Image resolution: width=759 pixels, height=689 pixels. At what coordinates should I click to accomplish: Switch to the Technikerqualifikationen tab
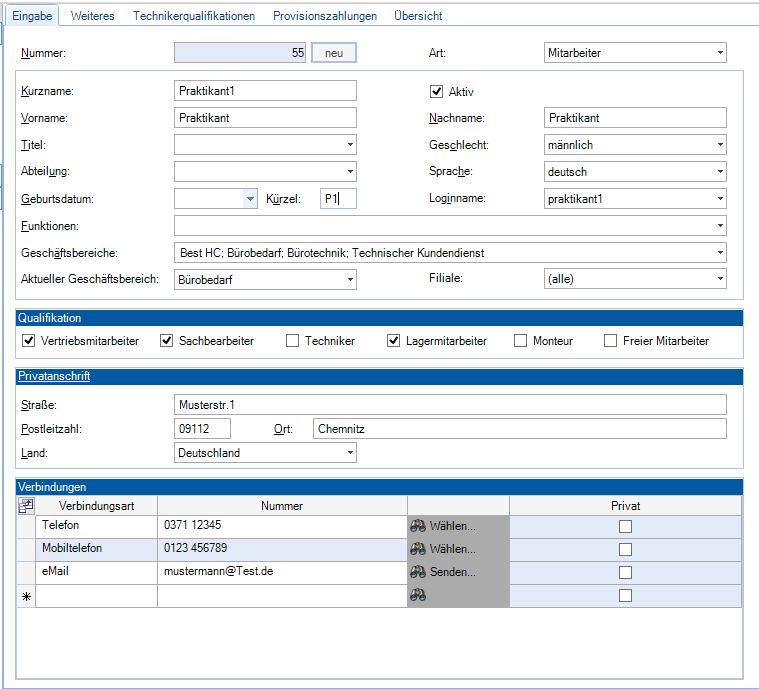(194, 16)
